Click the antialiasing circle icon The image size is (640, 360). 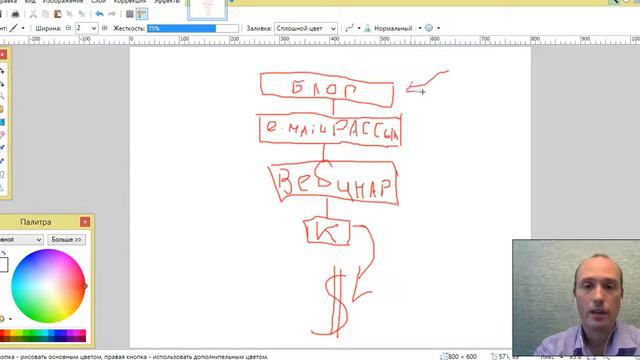point(429,28)
